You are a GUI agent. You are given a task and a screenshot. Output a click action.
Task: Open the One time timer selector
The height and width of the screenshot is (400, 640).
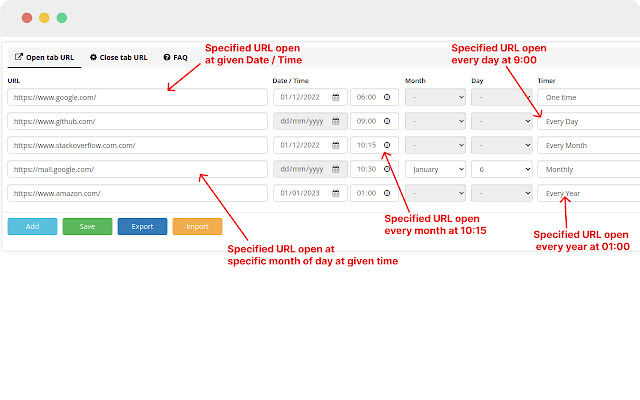589,97
